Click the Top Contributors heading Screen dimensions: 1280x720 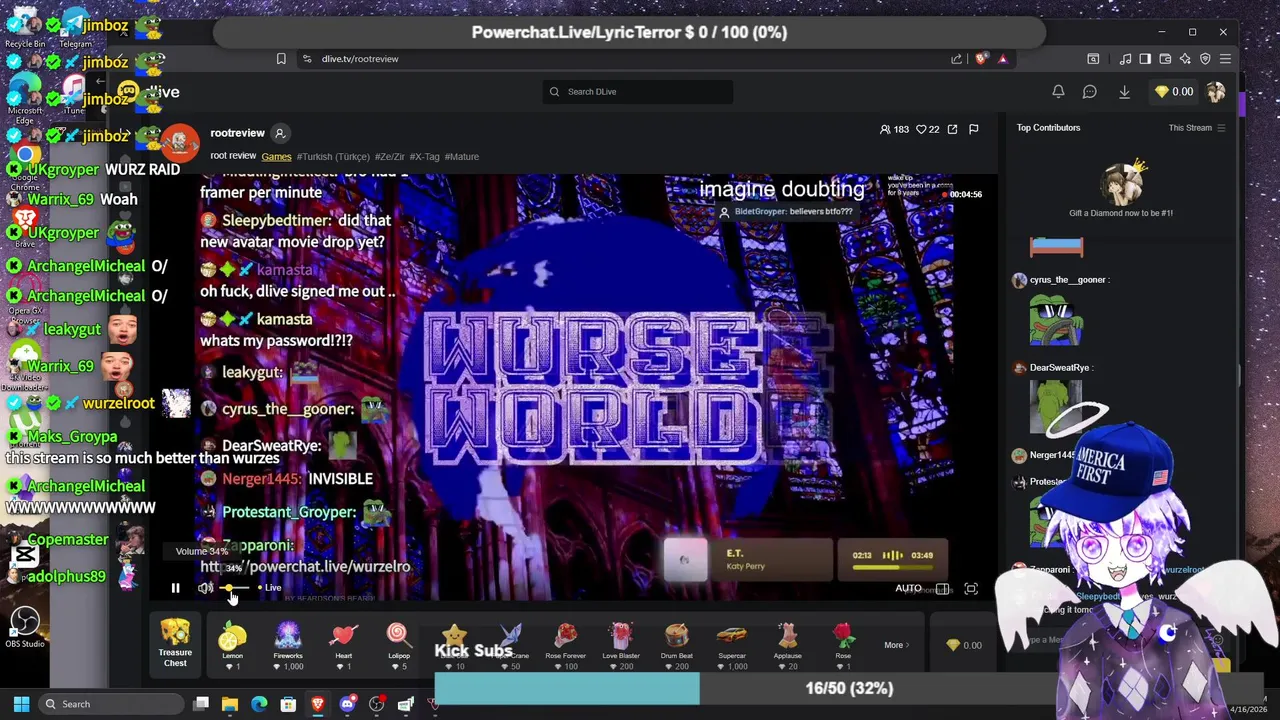pos(1048,128)
